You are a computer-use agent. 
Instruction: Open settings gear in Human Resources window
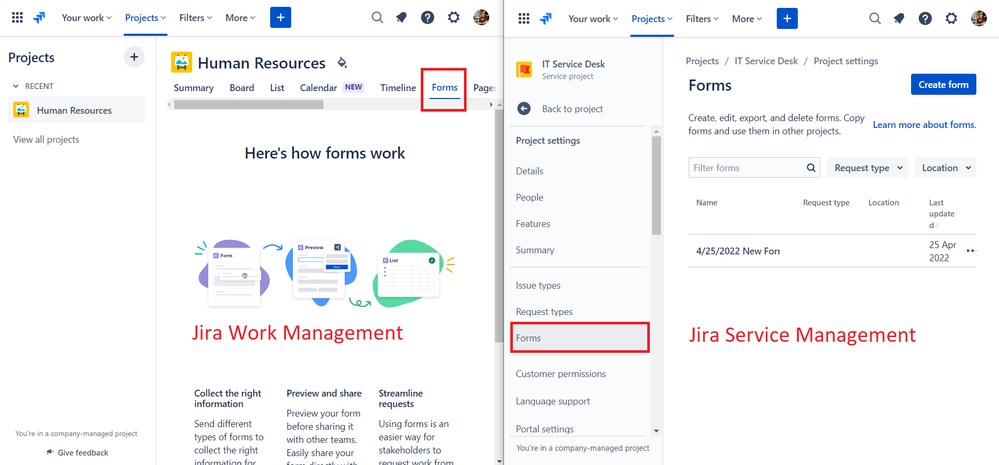click(454, 18)
